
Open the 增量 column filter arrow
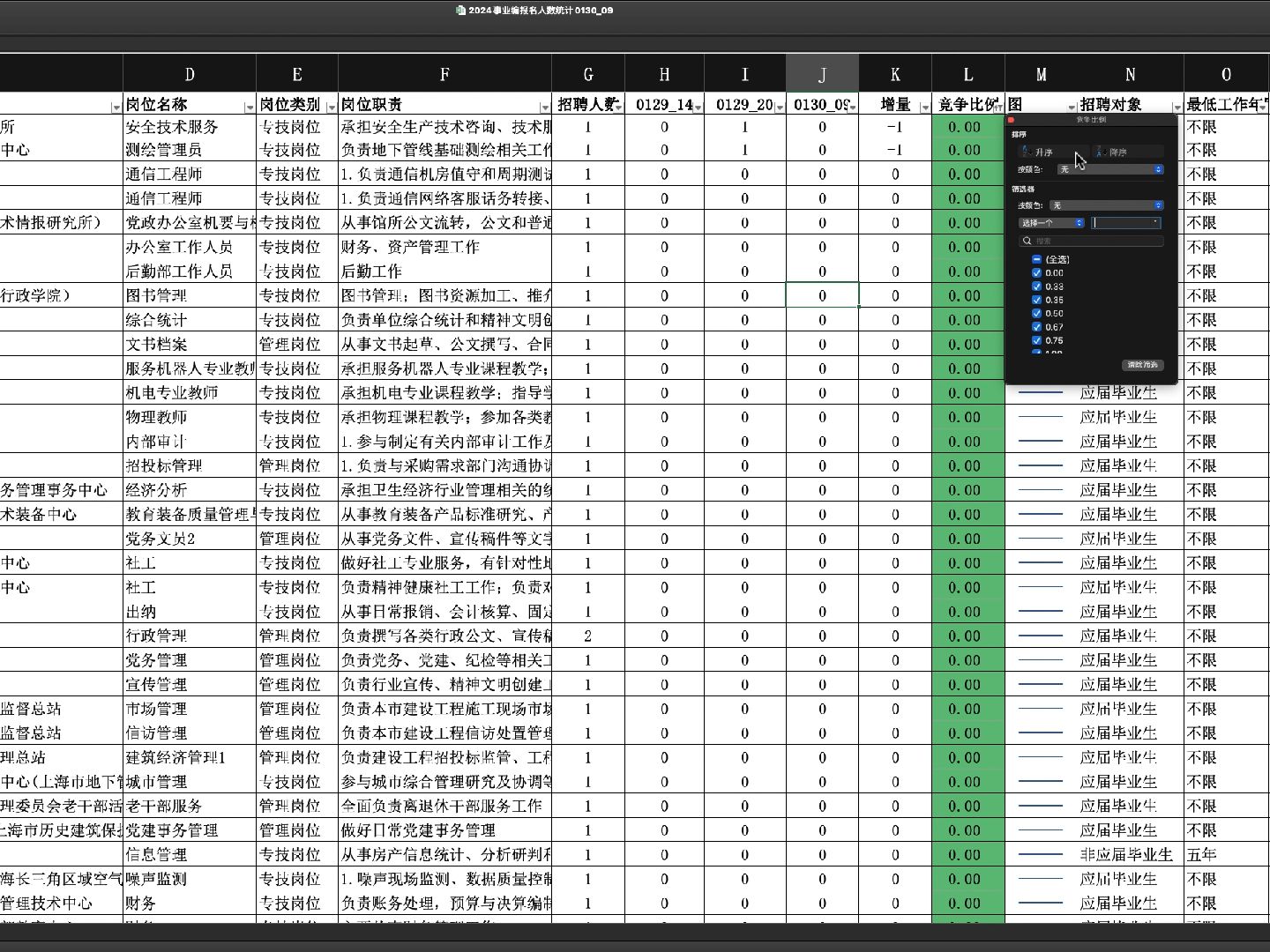(924, 108)
